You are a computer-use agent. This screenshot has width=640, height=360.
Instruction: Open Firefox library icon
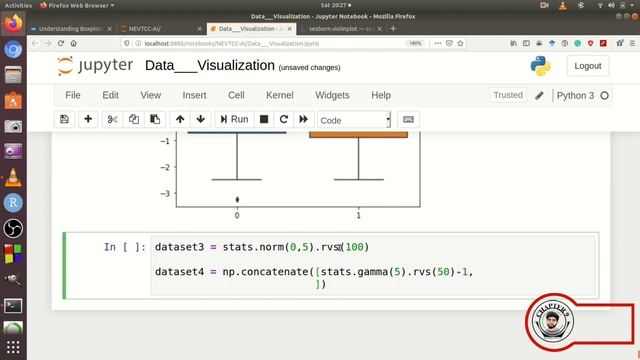point(513,43)
